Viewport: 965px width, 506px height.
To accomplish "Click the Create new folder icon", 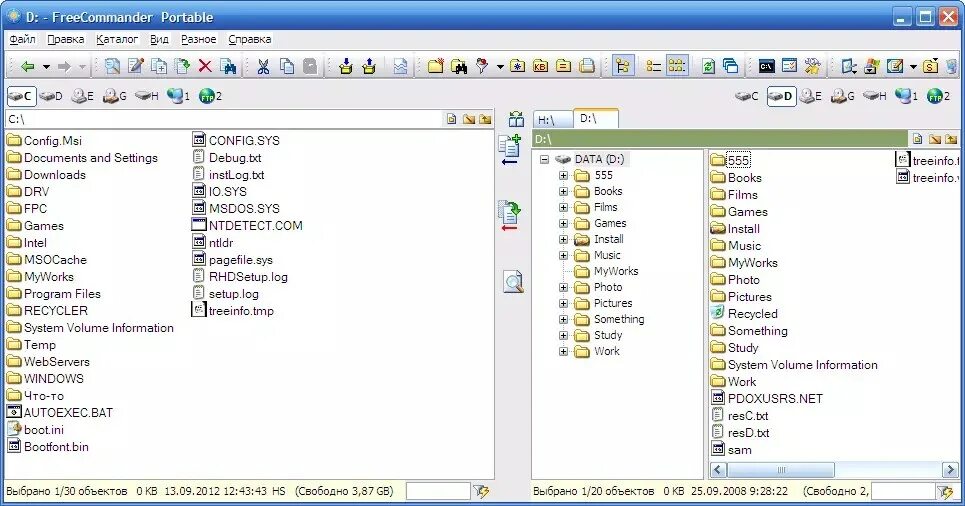I will [436, 66].
